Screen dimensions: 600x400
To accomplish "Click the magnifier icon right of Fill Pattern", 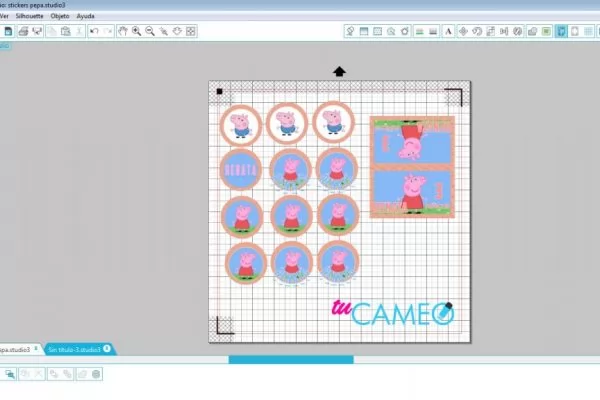I will point(391,31).
